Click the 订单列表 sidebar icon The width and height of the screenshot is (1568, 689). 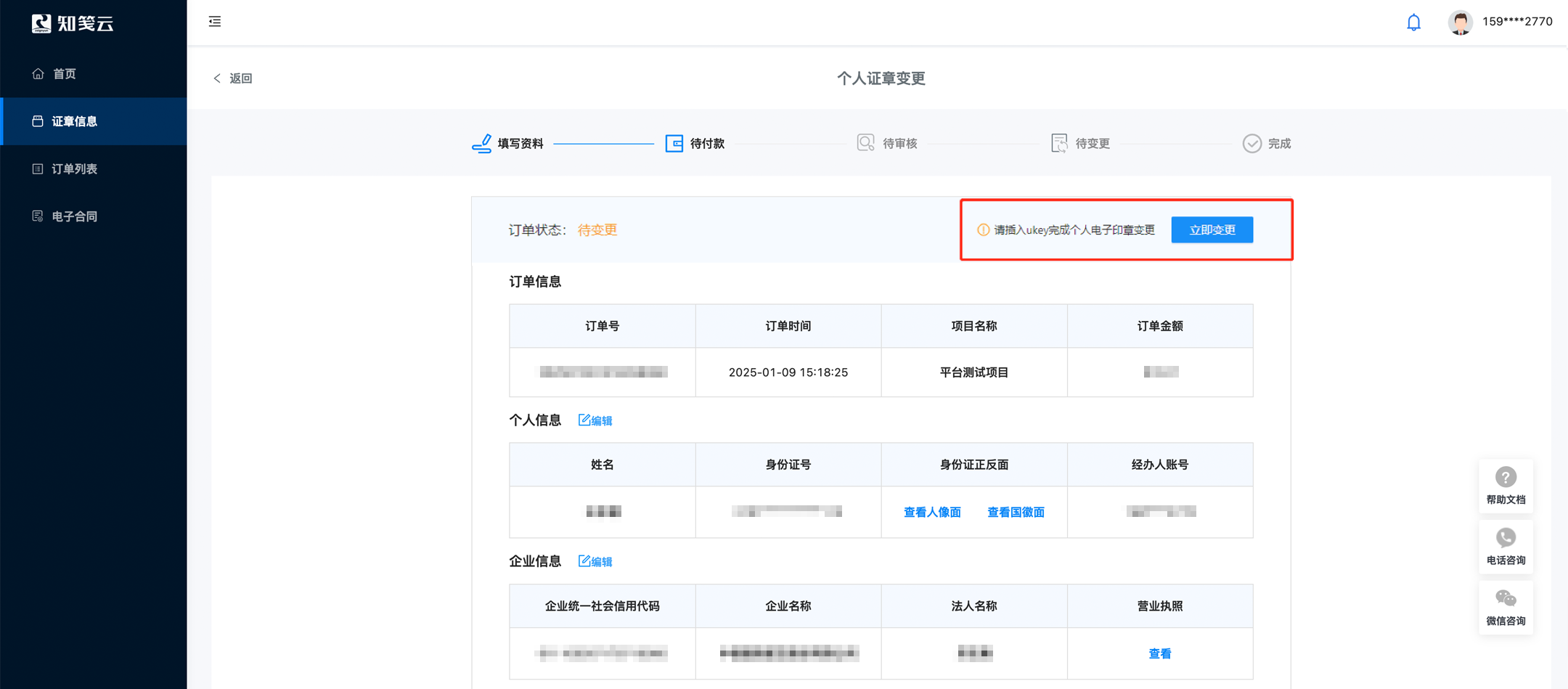point(38,168)
